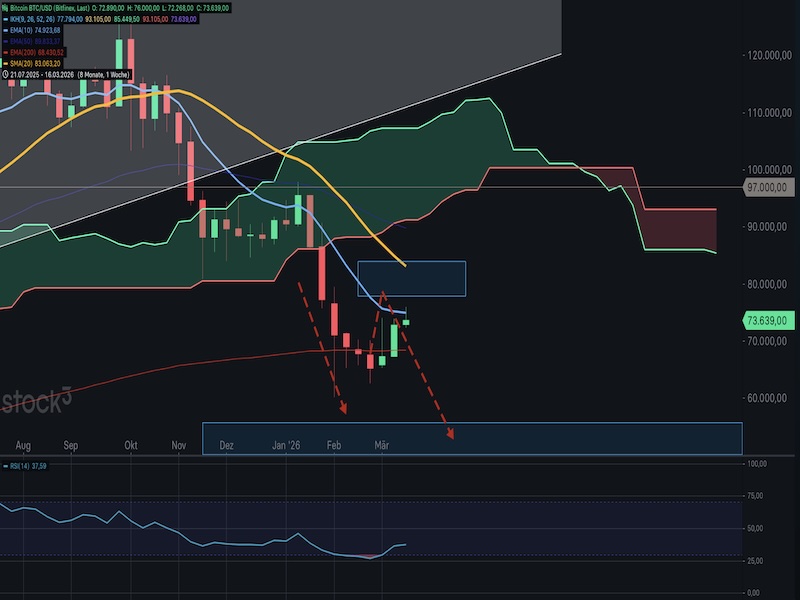The height and width of the screenshot is (600, 800).
Task: Click the clock icon before the date range
Action: 5,74
